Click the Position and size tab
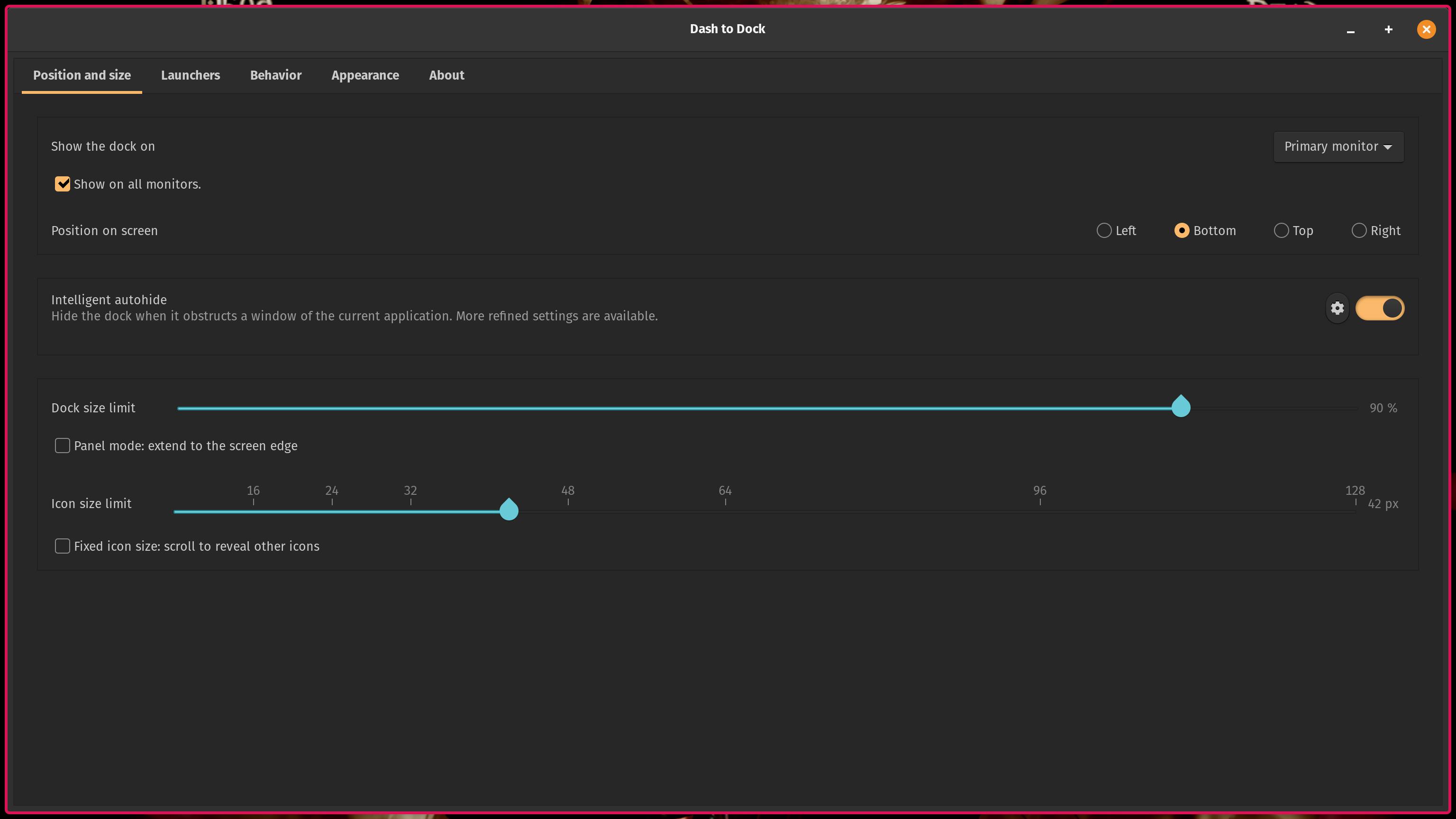This screenshot has width=1456, height=819. (81, 75)
